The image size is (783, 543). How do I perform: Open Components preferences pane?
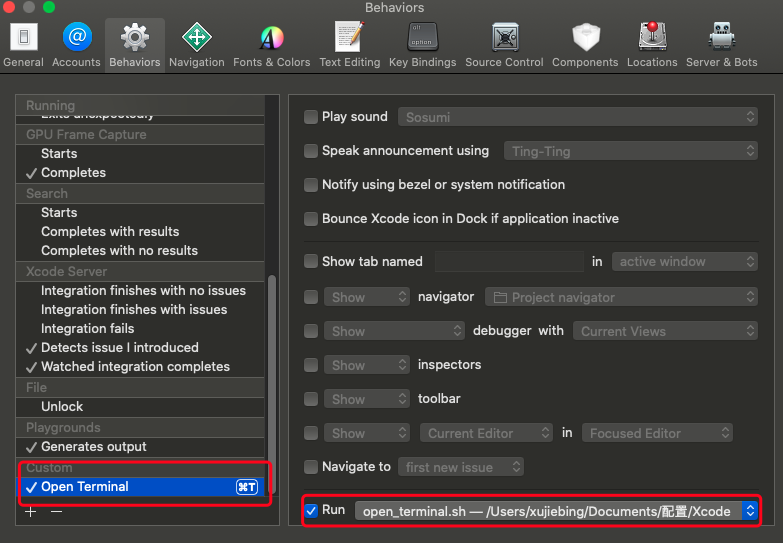click(x=585, y=45)
